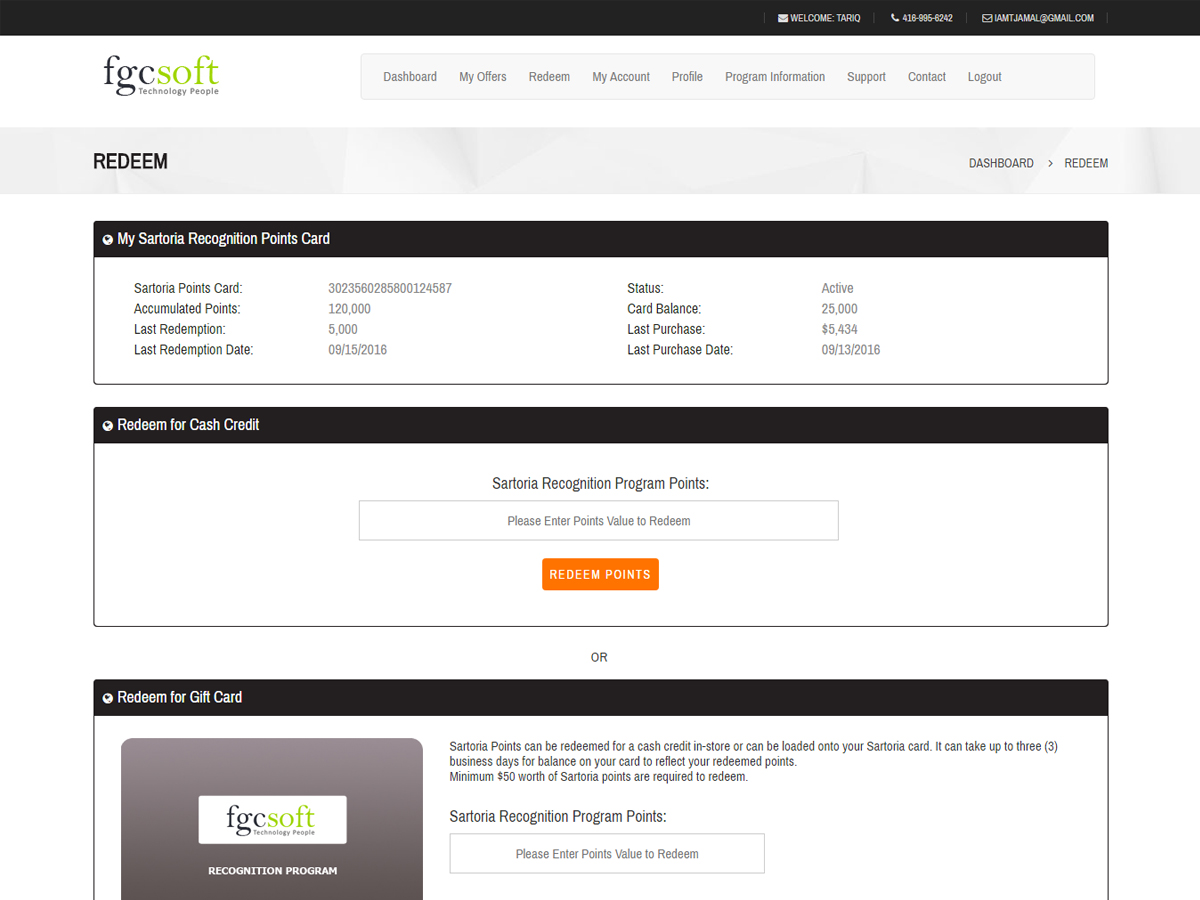Click the fgcsoft Recognition Program gift card image
The image size is (1200, 900).
[272, 819]
